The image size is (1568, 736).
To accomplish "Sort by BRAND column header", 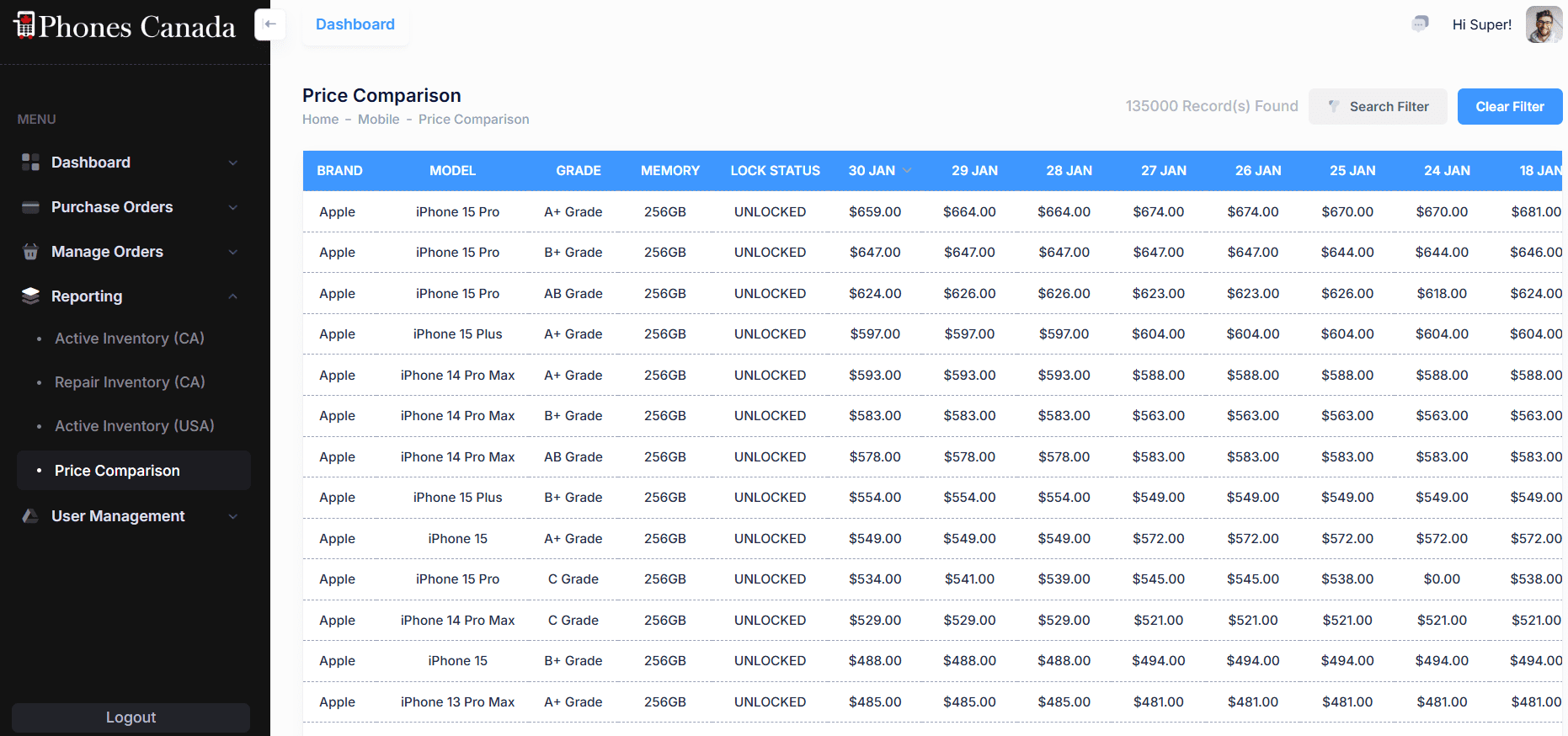I will point(339,170).
